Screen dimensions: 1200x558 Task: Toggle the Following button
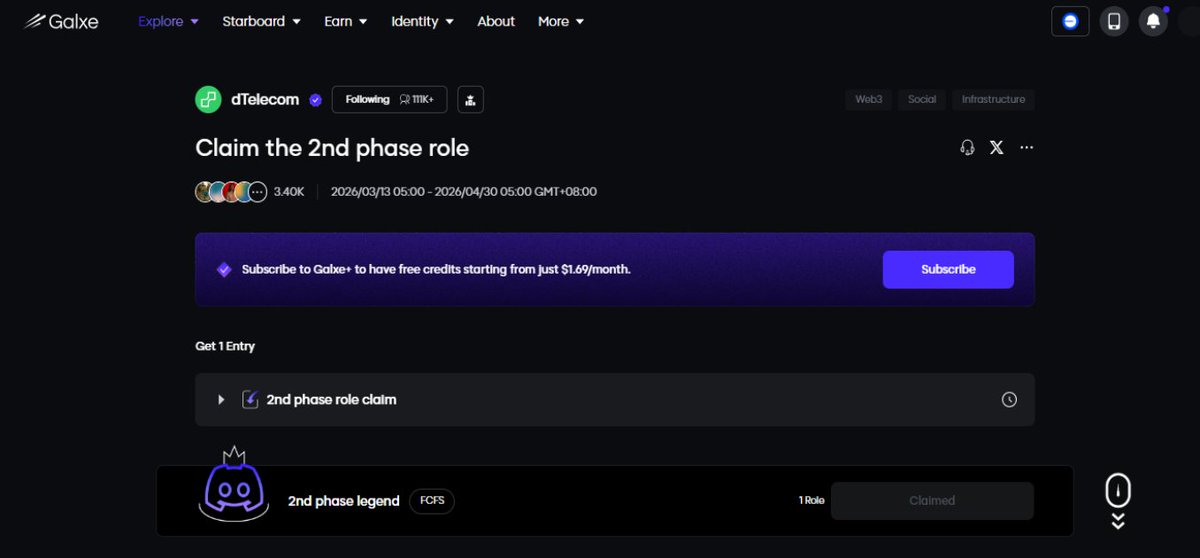coord(389,99)
